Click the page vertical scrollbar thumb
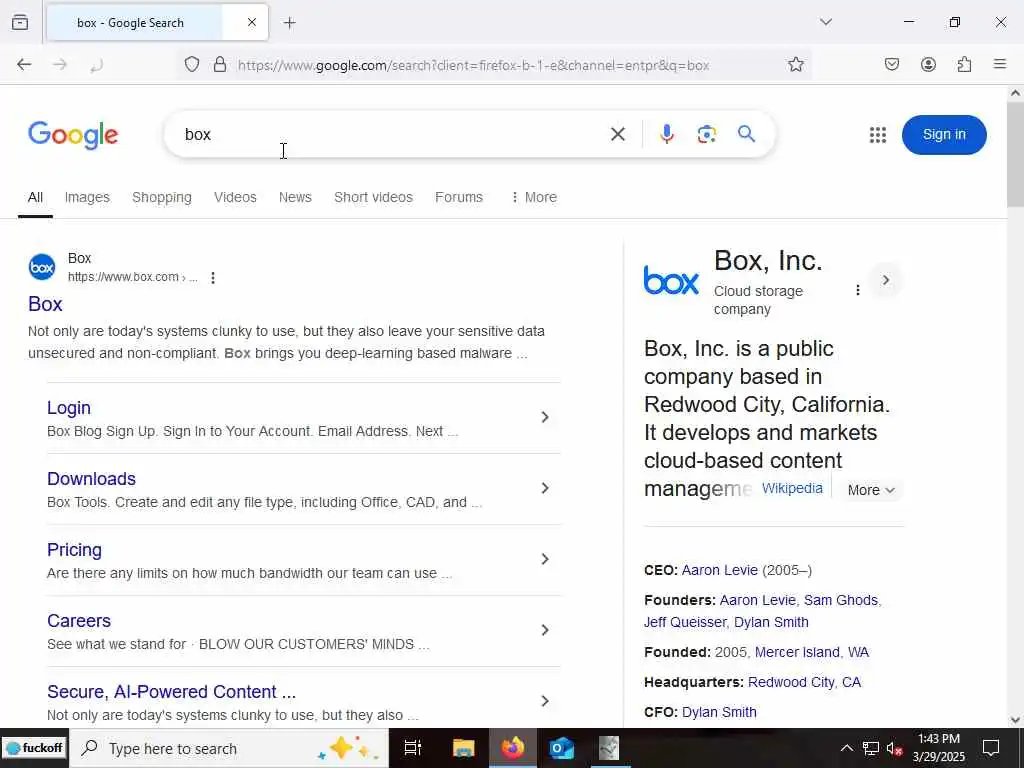1024x768 pixels. tap(1015, 154)
